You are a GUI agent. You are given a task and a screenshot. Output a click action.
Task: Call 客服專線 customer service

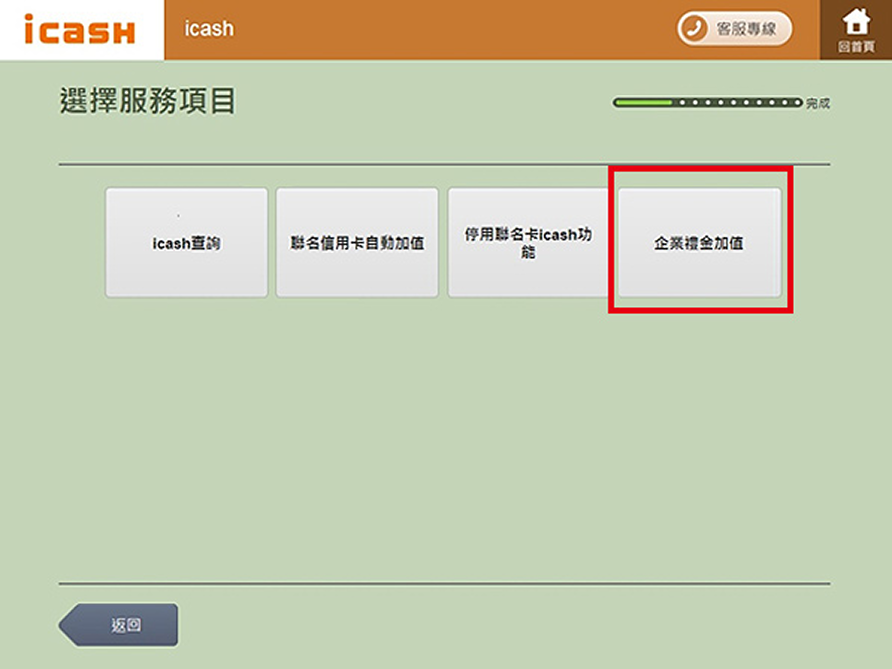tap(734, 28)
